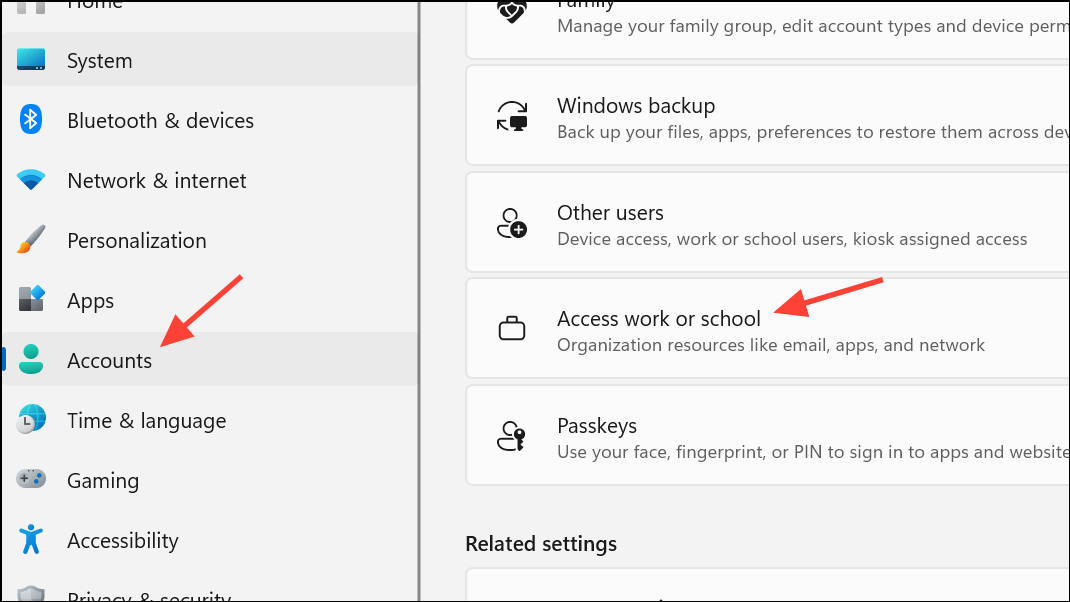Open Network & internet settings
Screen dimensions: 1070x602
210,180
